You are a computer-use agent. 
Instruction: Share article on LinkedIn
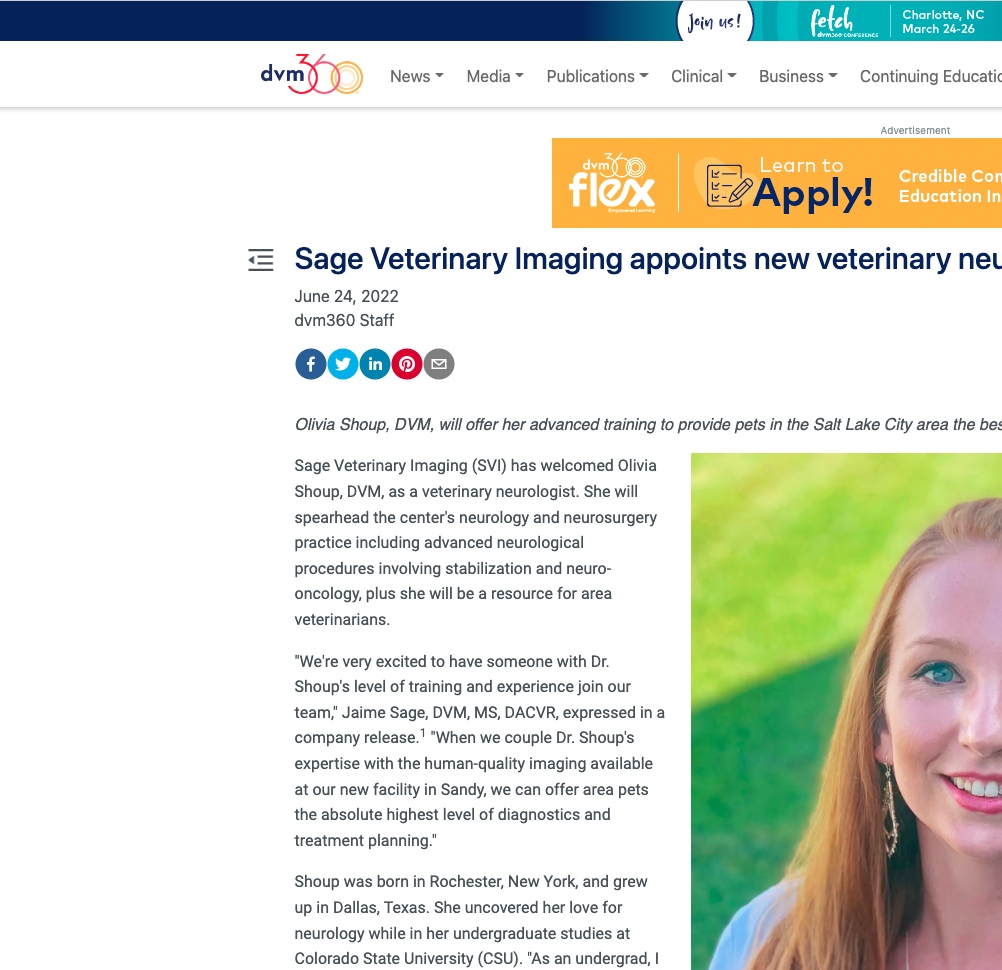pyautogui.click(x=375, y=364)
